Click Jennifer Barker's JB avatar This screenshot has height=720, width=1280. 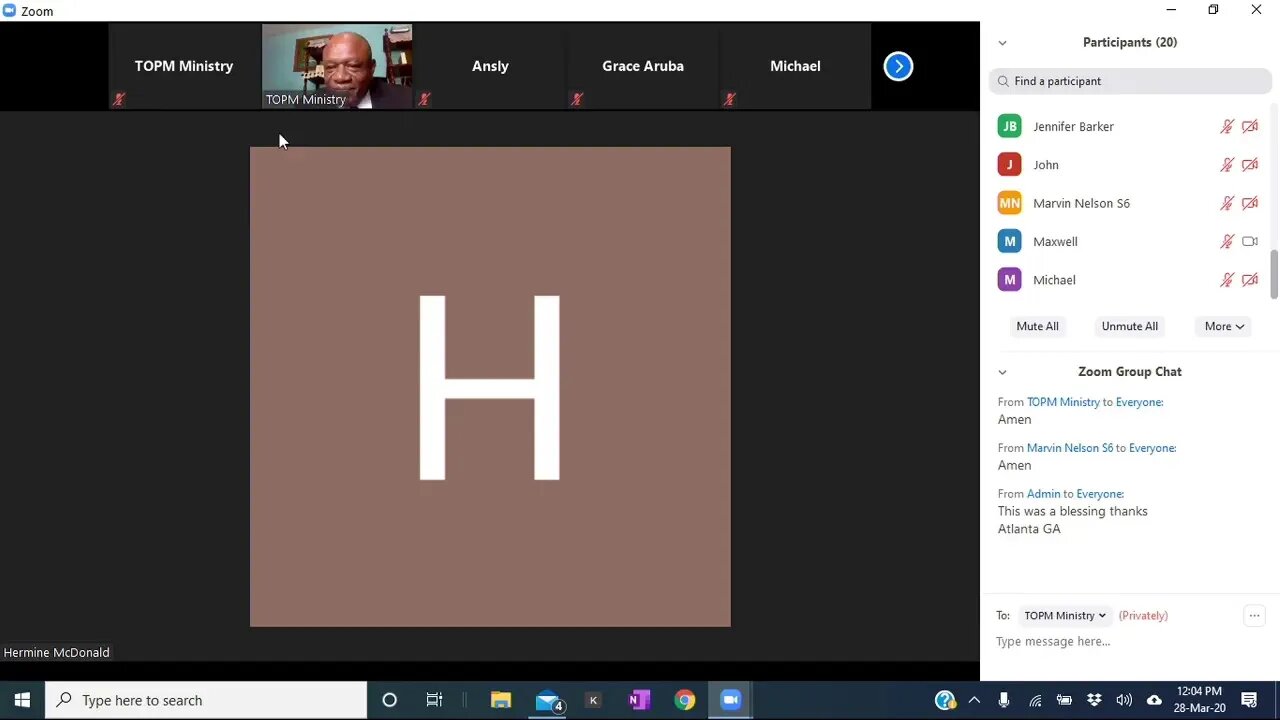point(1010,126)
